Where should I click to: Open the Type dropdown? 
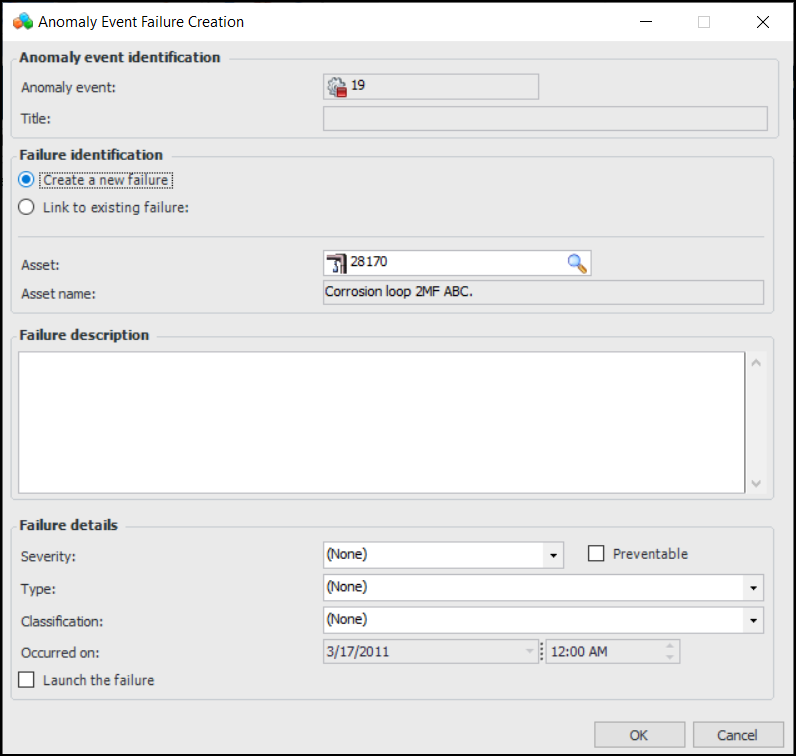(753, 588)
